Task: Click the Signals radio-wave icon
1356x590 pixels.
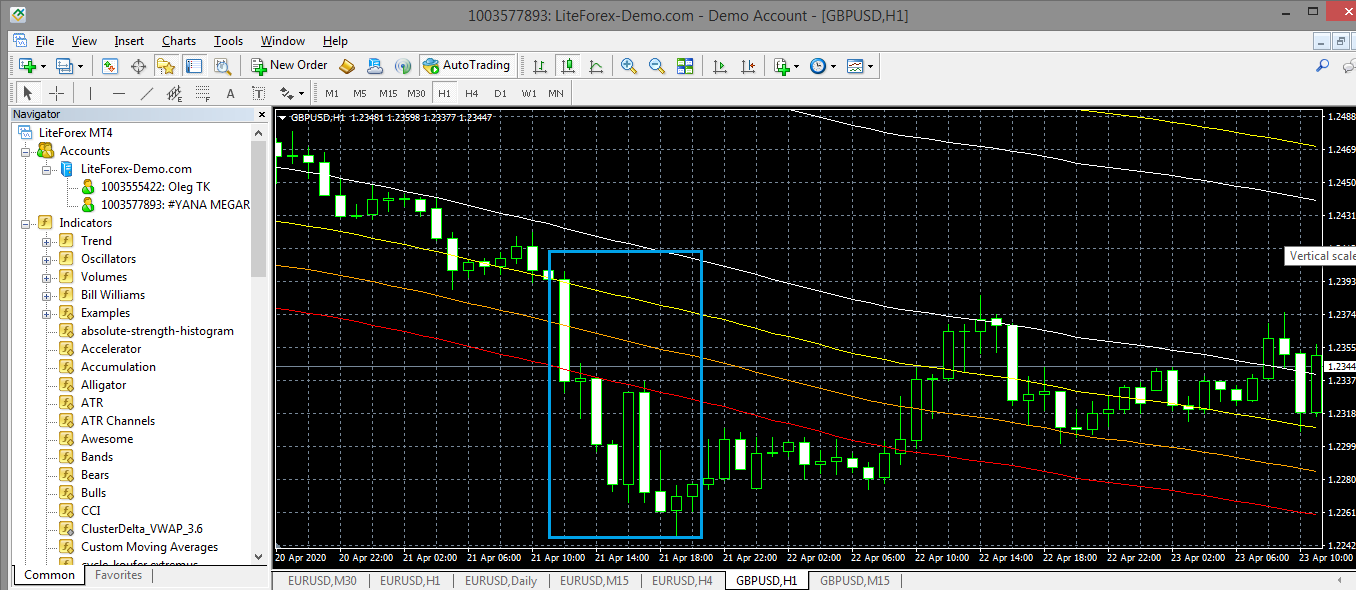Action: point(402,66)
